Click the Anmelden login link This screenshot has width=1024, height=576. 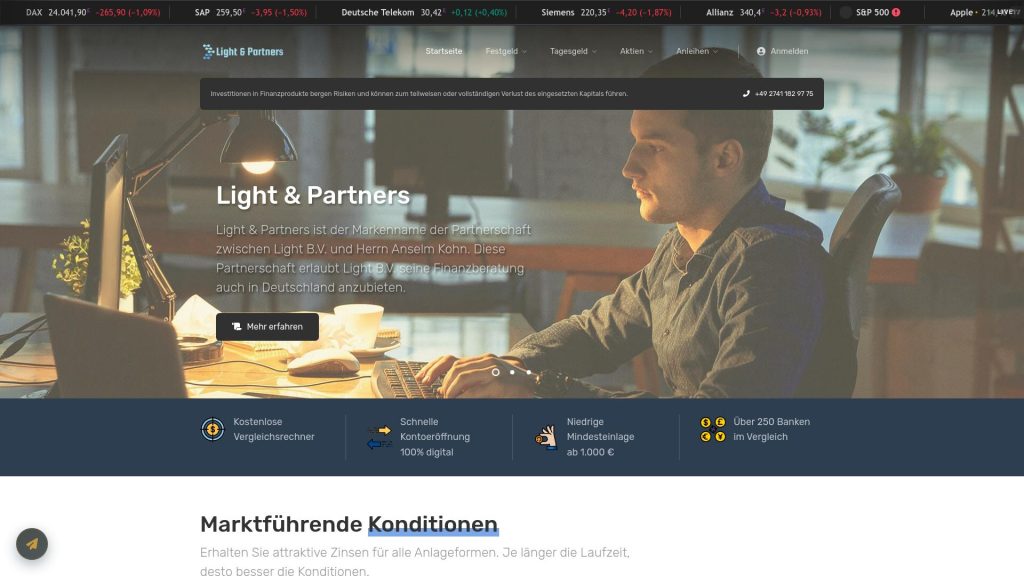pos(782,51)
